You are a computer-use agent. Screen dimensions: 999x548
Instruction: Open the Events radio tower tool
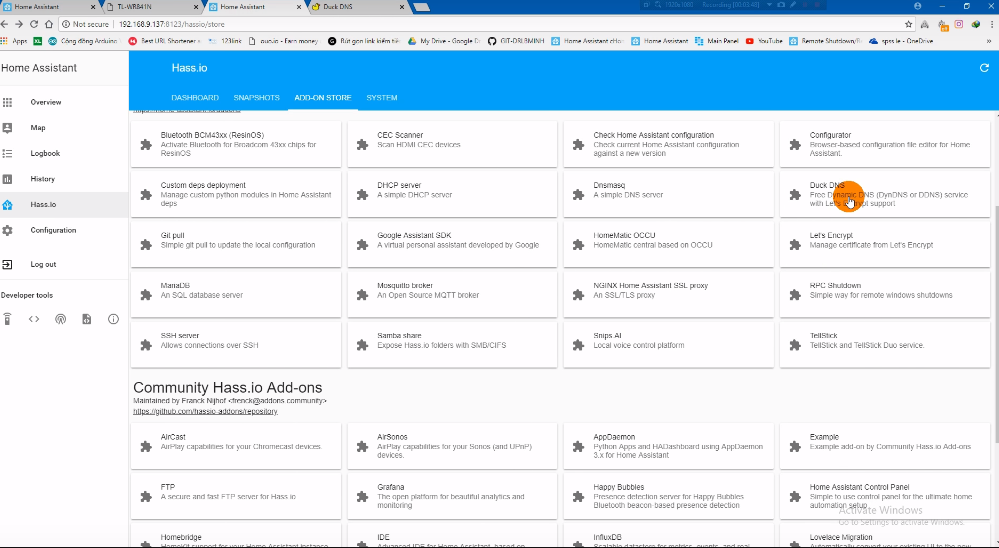[x=61, y=319]
